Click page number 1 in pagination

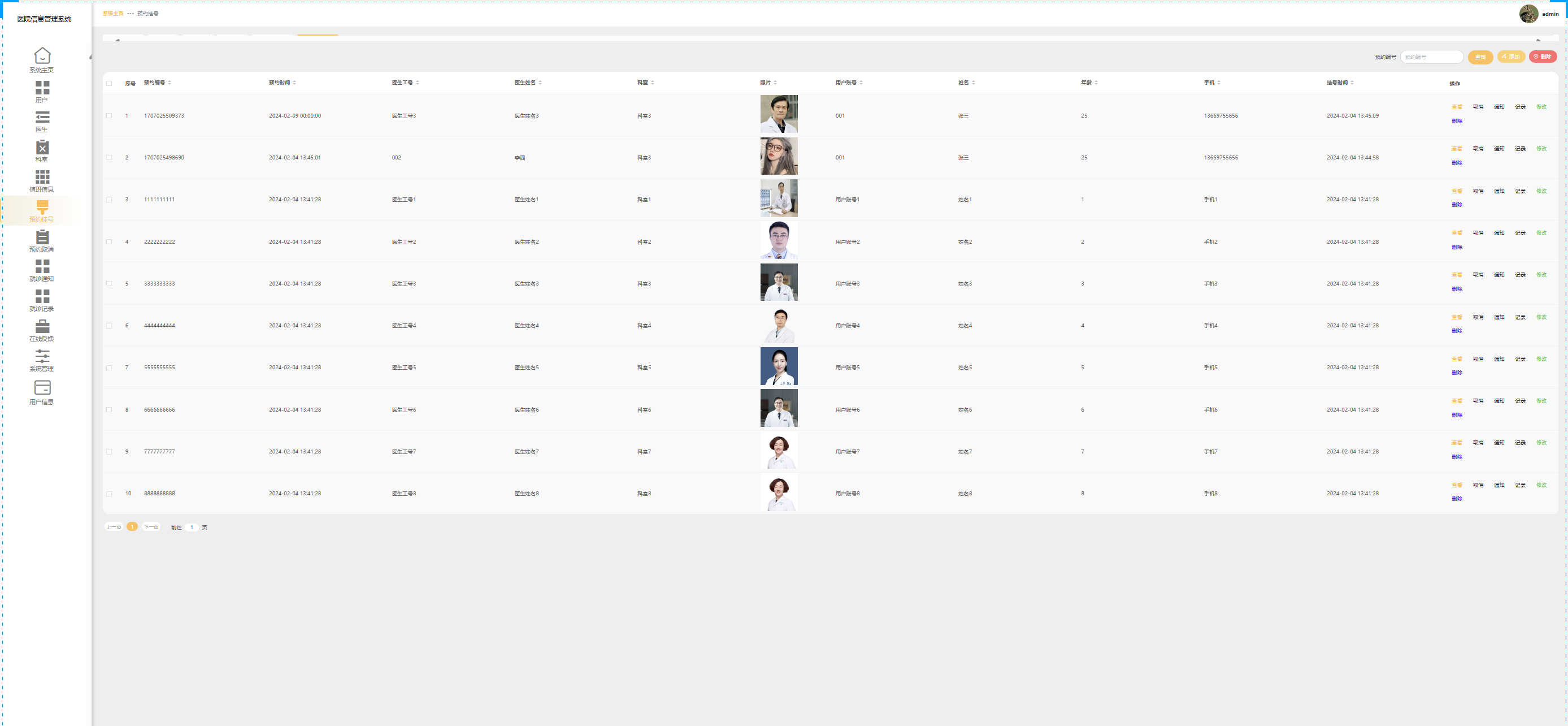[132, 527]
